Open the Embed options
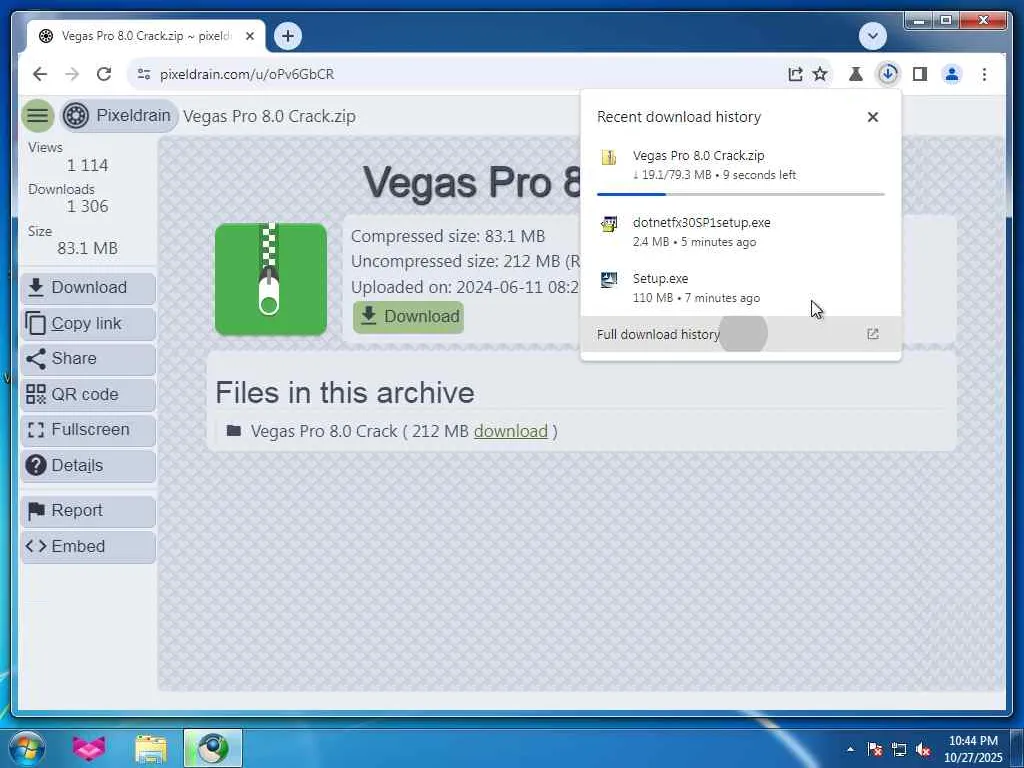The width and height of the screenshot is (1024, 768). point(88,546)
